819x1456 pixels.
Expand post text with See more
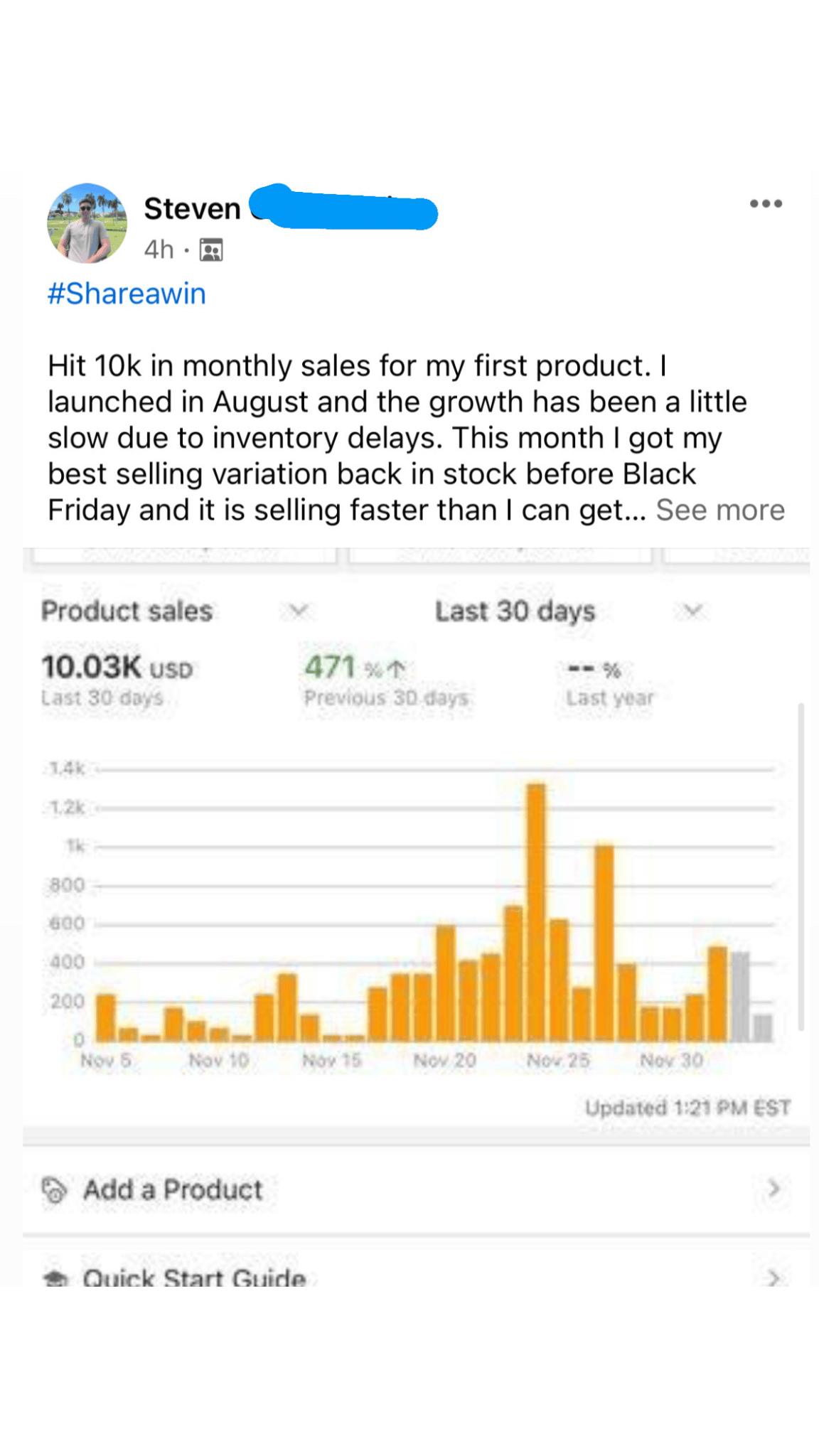tap(719, 510)
